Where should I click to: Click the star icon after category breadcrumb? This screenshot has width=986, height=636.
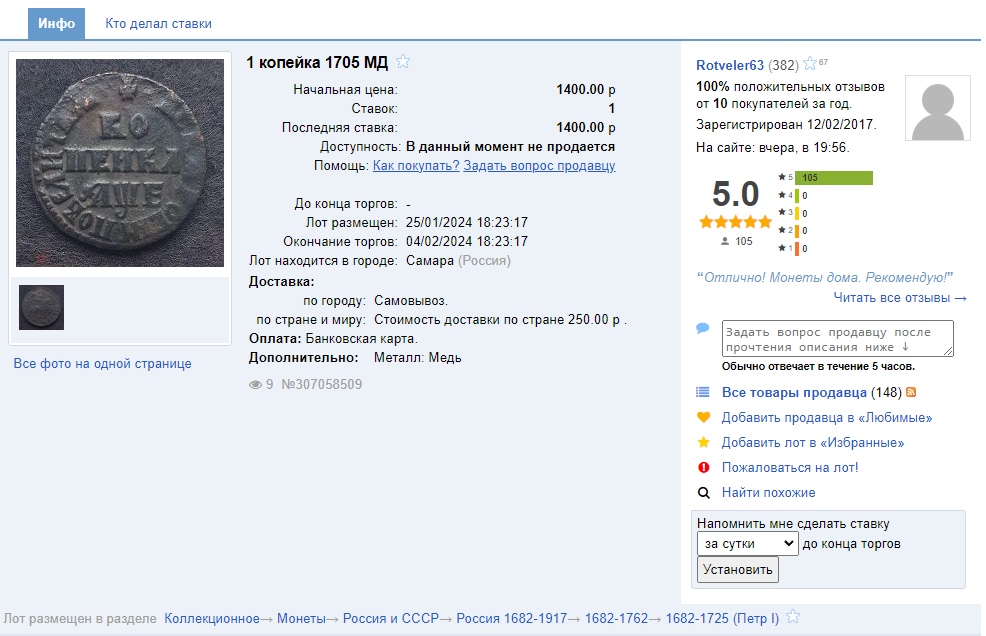tap(793, 617)
